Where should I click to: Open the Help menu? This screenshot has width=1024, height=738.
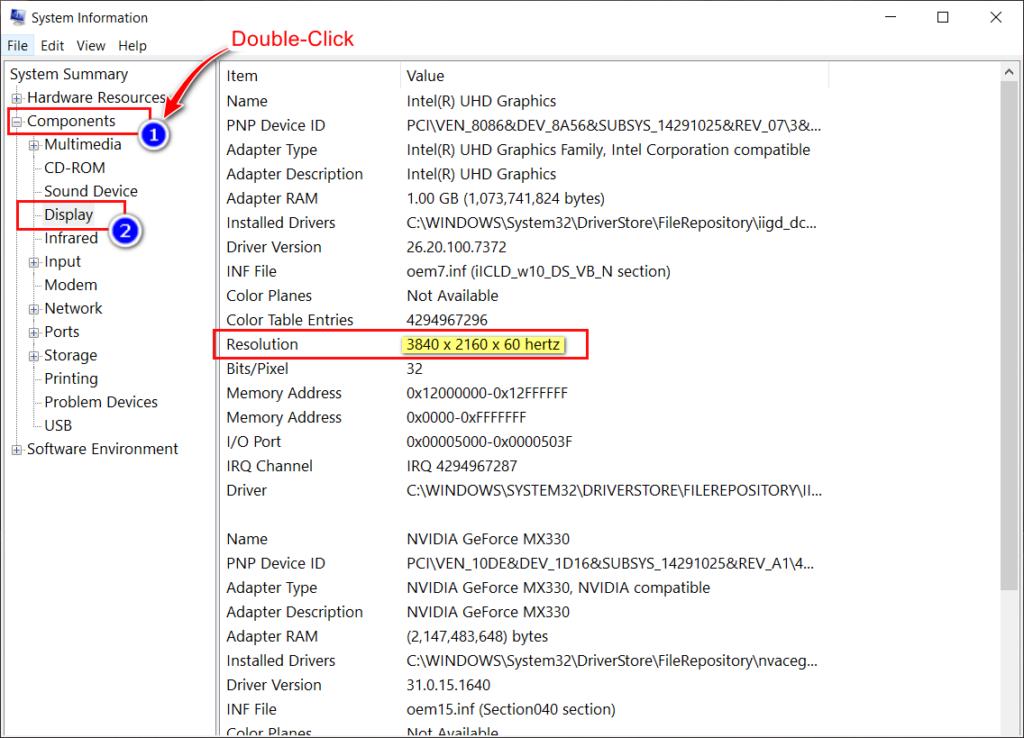point(132,45)
